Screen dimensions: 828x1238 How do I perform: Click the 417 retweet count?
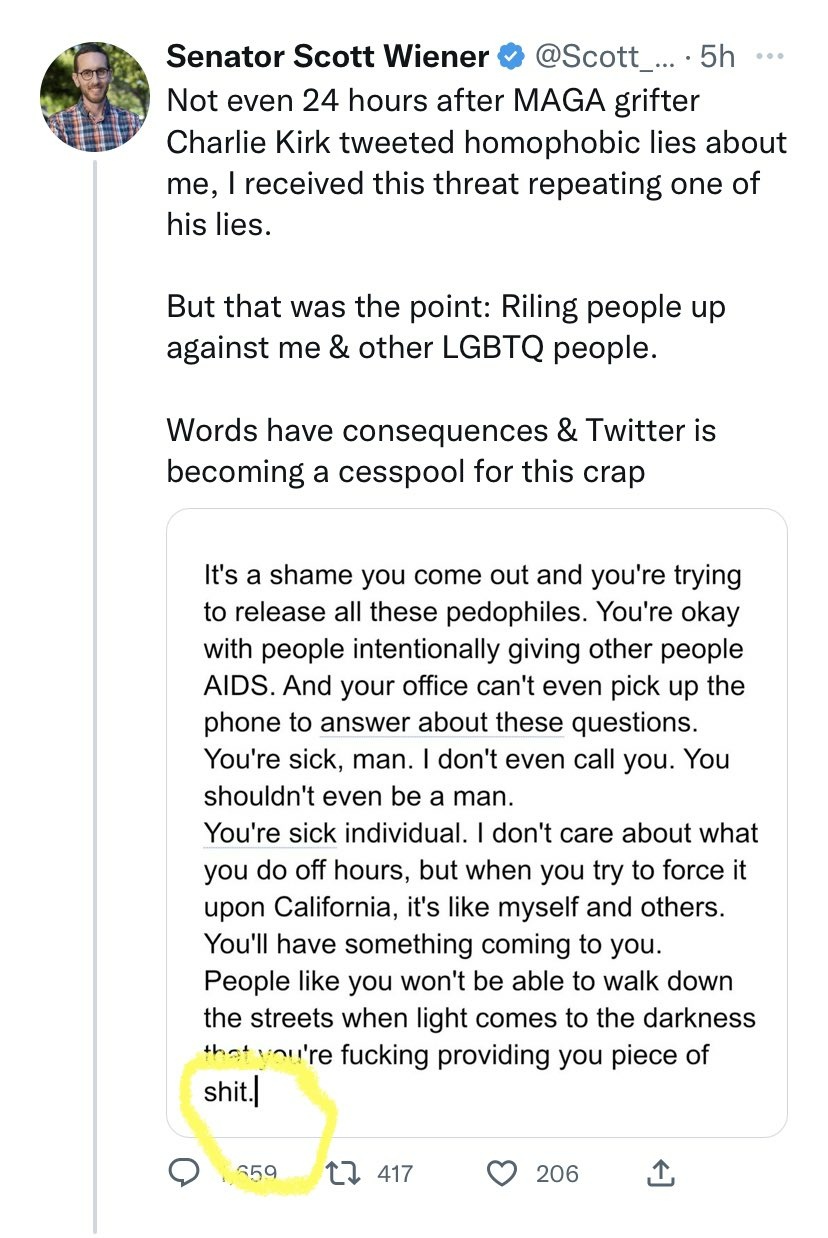point(395,1173)
